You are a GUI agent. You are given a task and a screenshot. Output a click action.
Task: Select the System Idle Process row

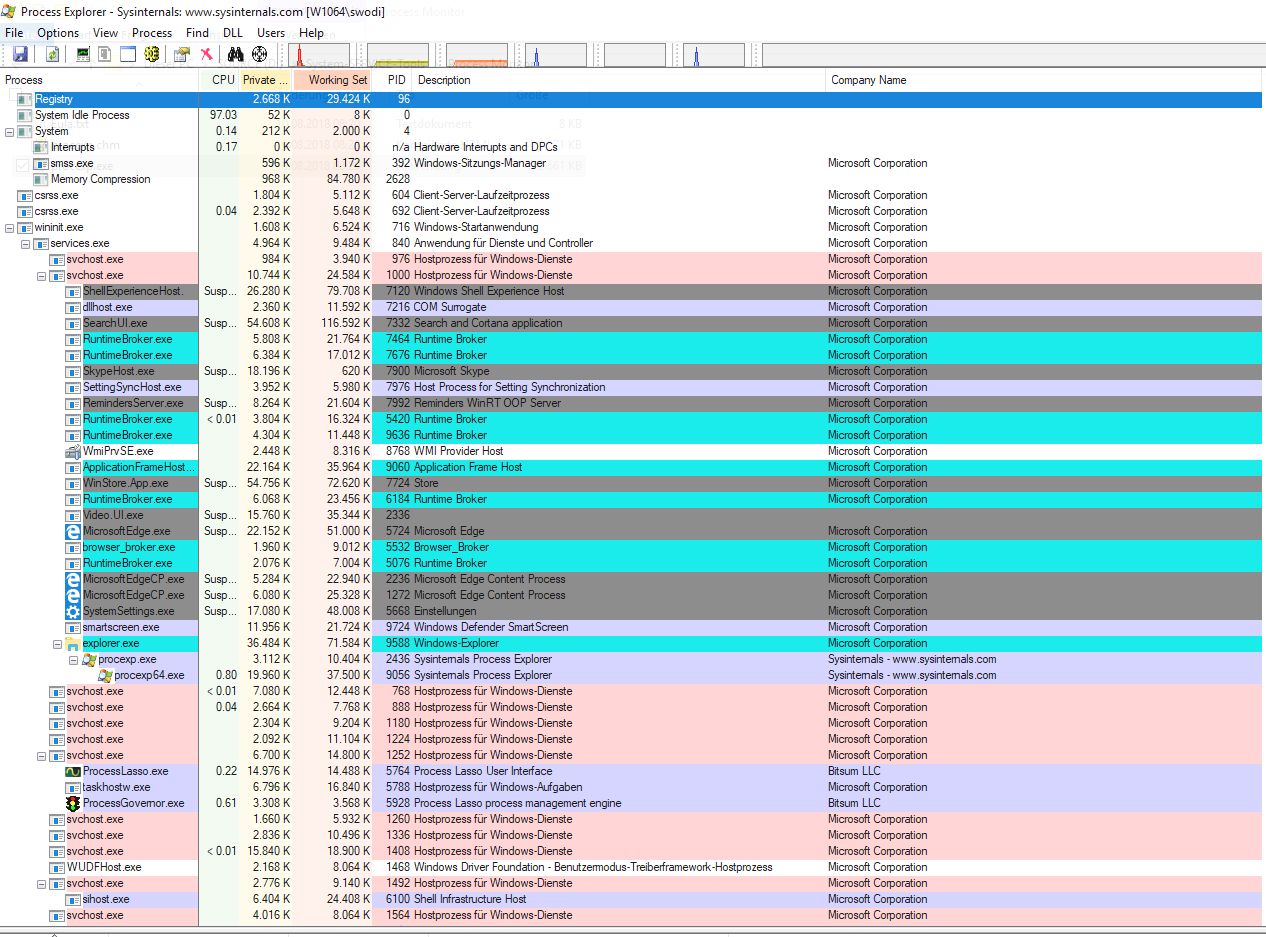point(633,115)
